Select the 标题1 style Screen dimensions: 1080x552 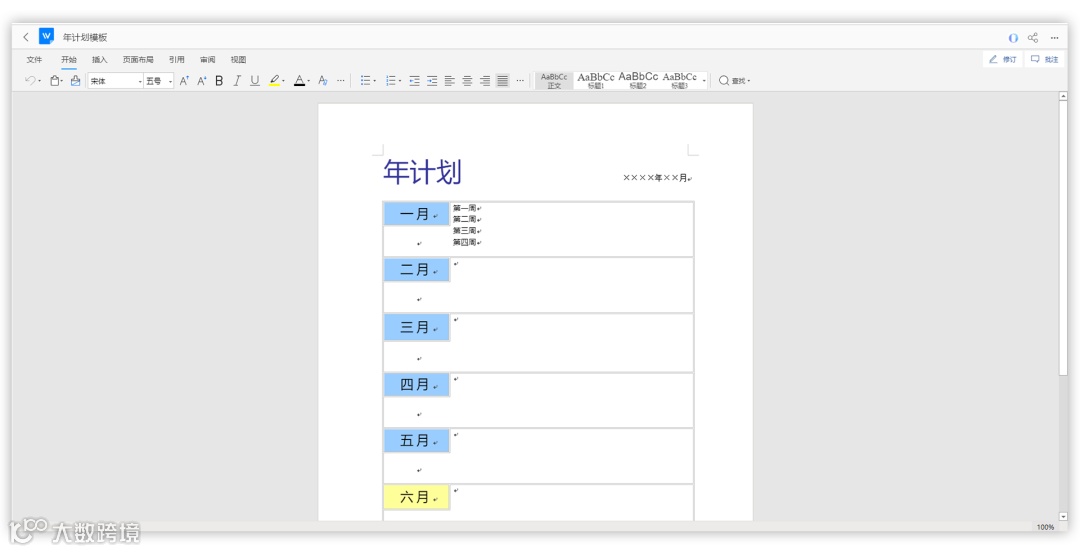pos(596,81)
